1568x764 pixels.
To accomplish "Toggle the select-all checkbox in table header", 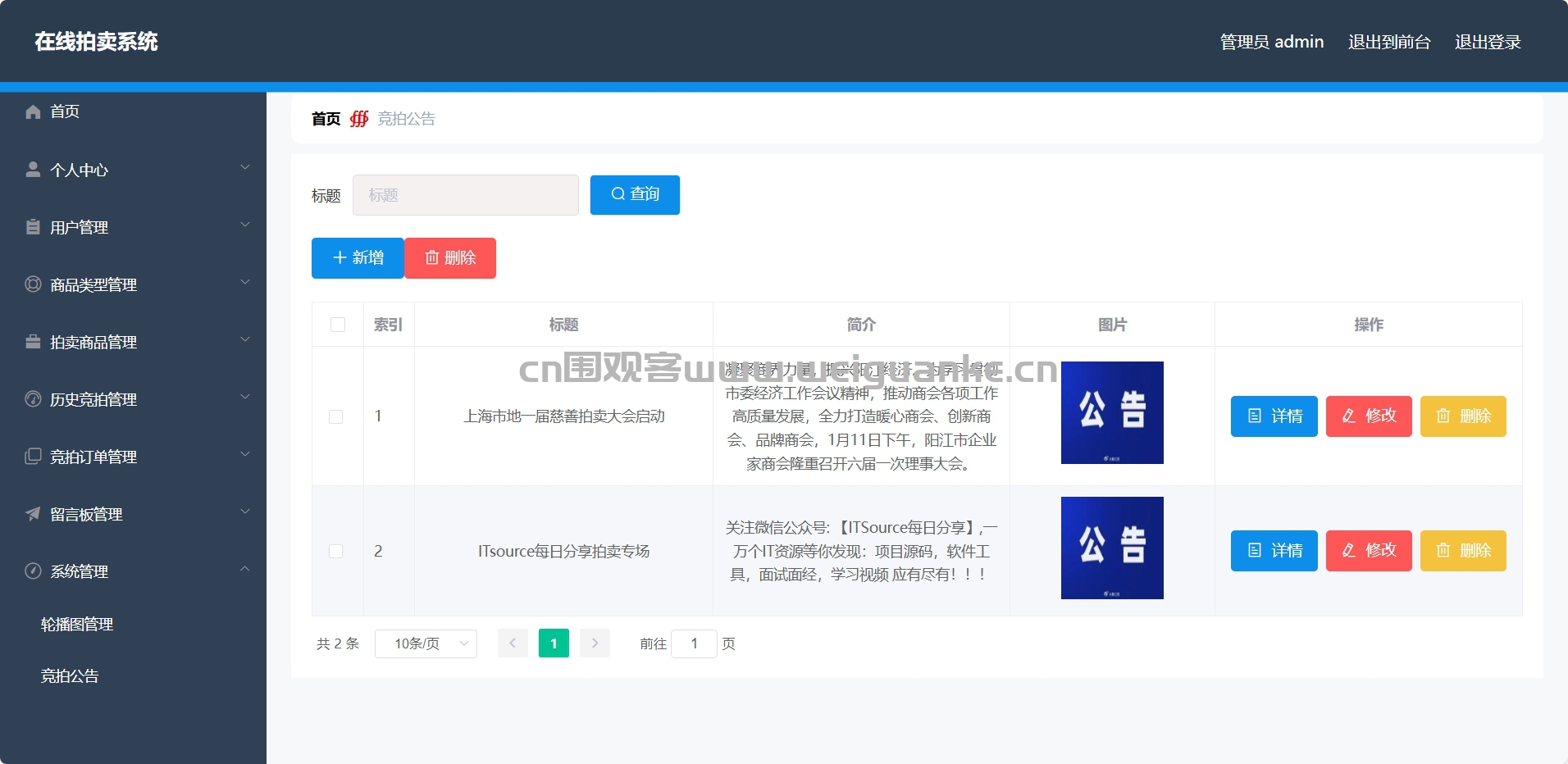I will [338, 325].
